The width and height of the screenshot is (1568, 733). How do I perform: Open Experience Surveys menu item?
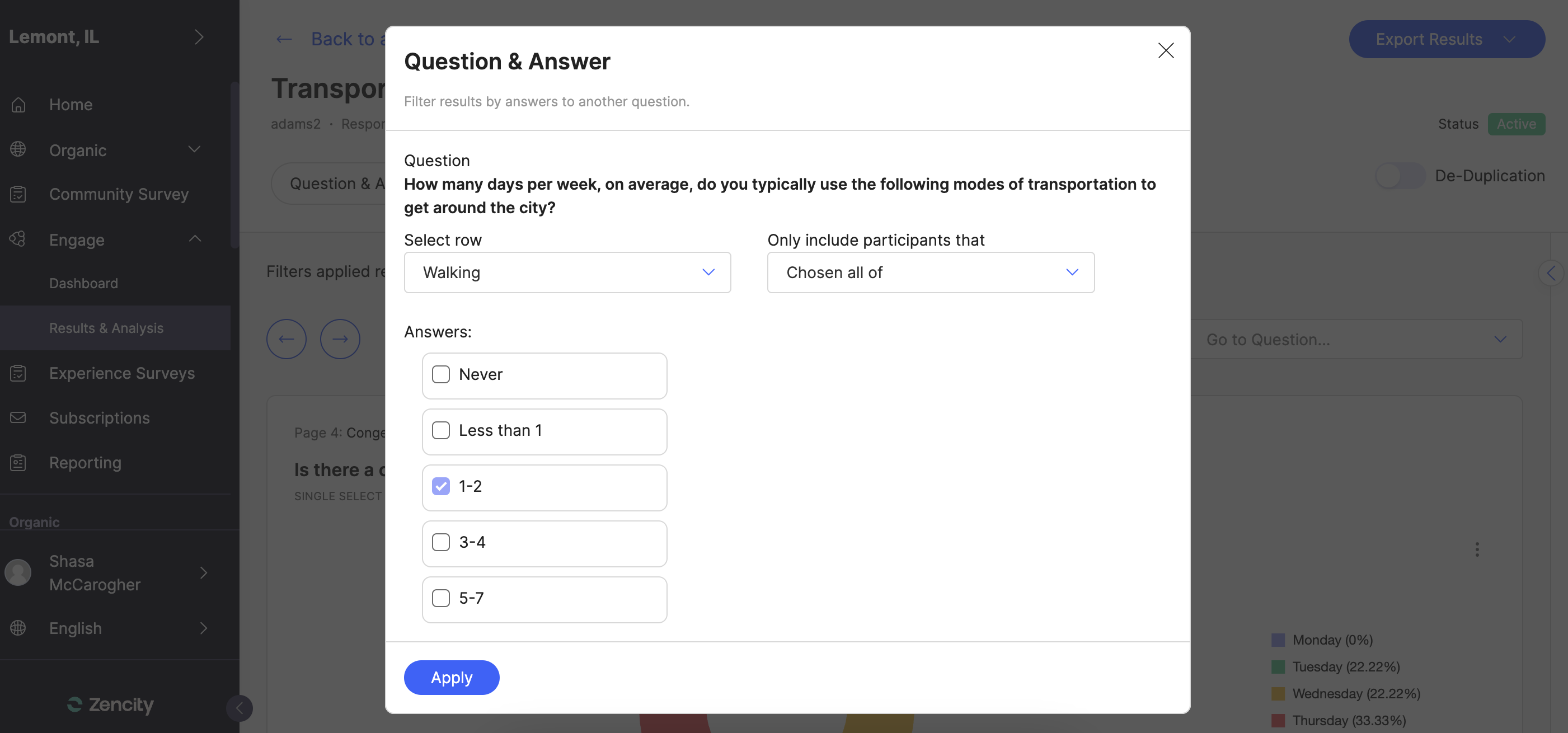122,373
